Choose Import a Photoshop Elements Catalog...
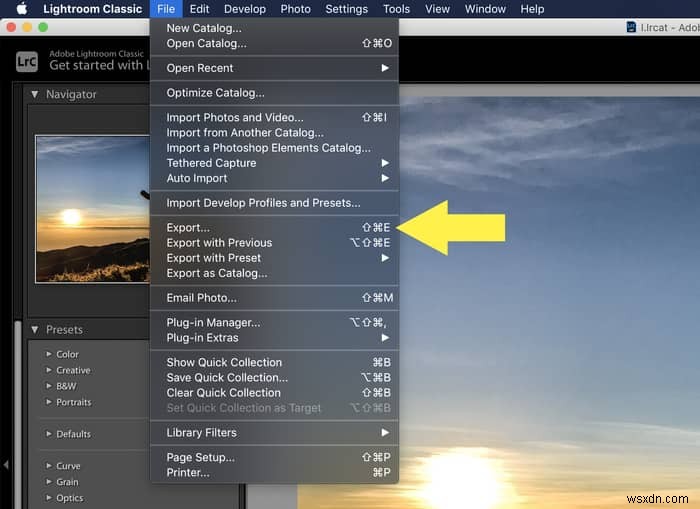This screenshot has height=509, width=700. click(x=274, y=148)
